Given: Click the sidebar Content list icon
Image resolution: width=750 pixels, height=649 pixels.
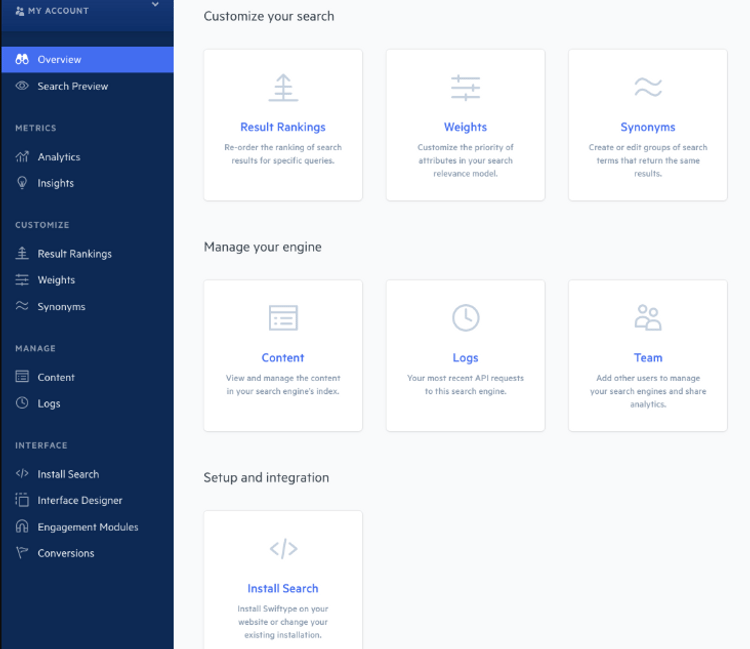Looking at the screenshot, I should tap(22, 377).
